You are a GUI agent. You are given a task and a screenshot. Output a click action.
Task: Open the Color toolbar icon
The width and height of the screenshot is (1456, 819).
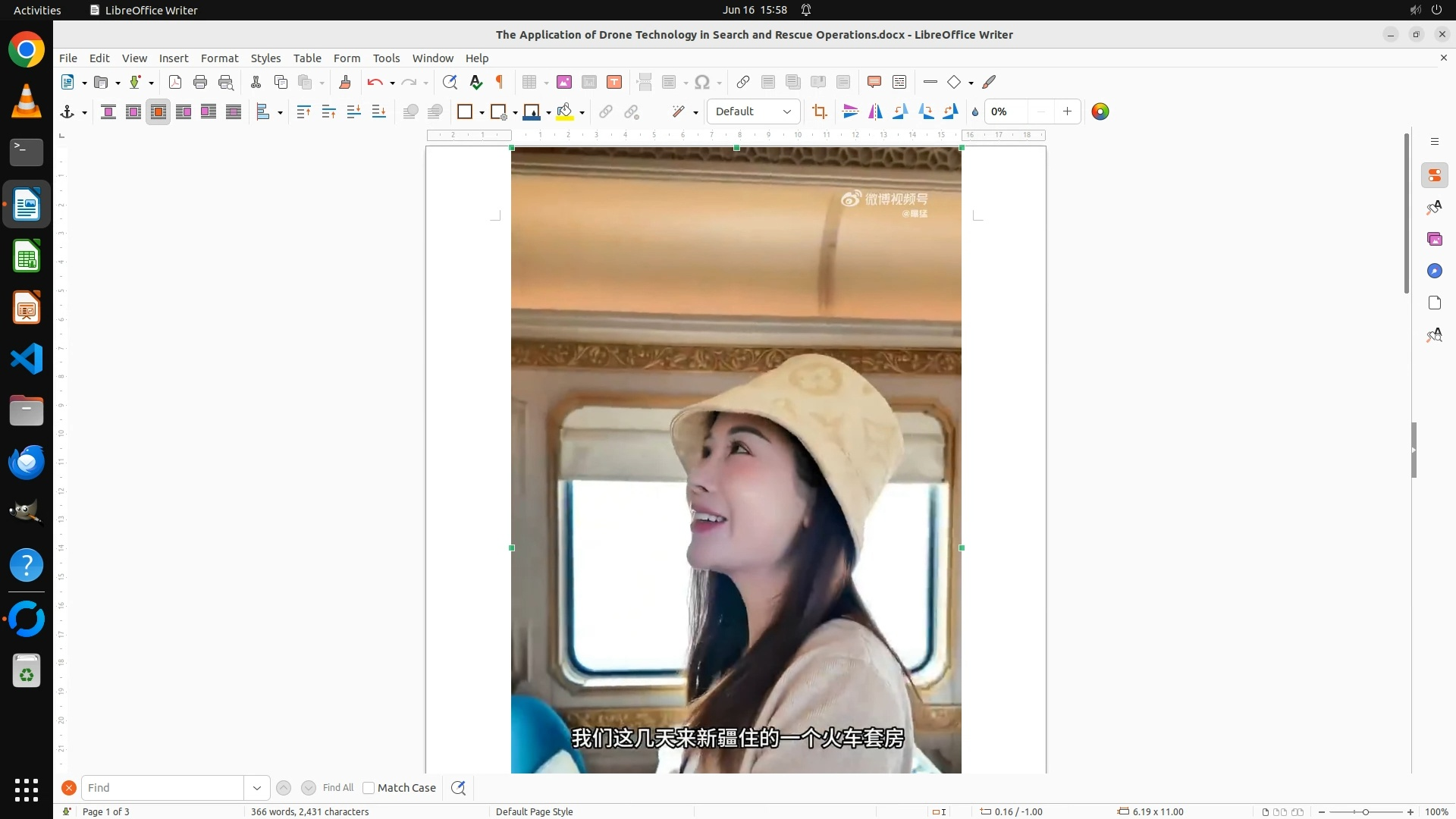click(1100, 112)
